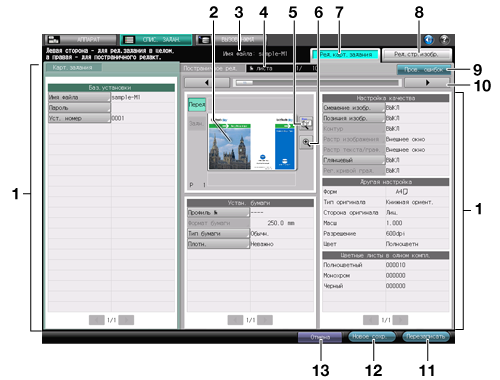
Task: Click the Книжная ориент. value
Action: (409, 202)
